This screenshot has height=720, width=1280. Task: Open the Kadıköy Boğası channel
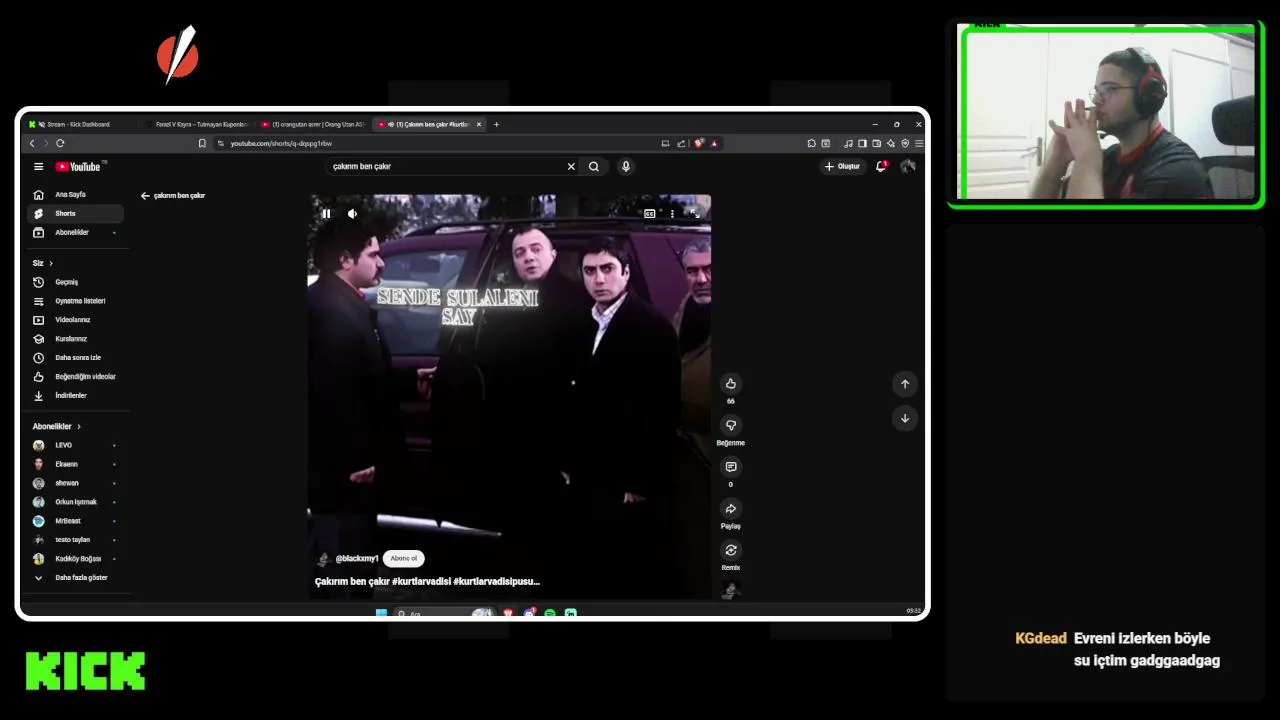[x=76, y=559]
